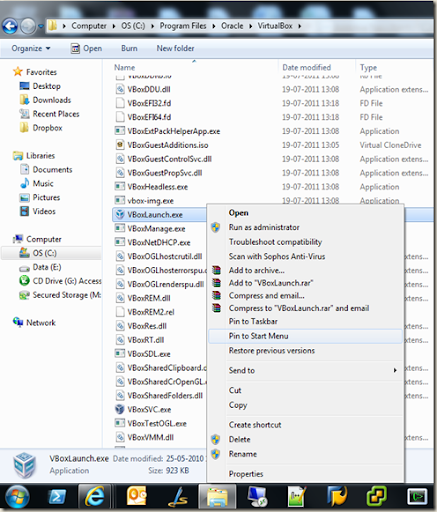Open Videos library
This screenshot has height=512, width=437.
coord(44,212)
